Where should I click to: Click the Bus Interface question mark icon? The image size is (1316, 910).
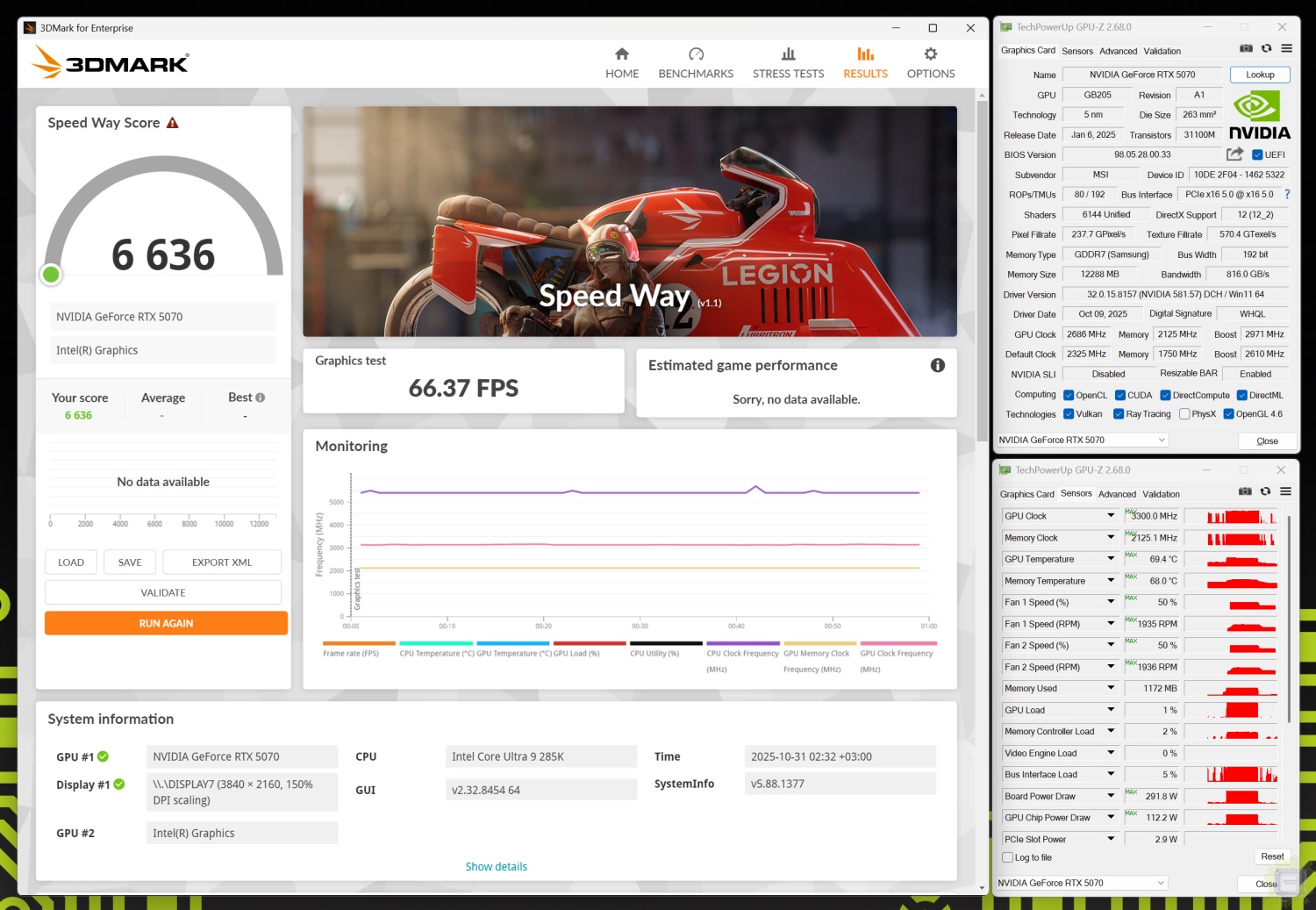coord(1287,195)
